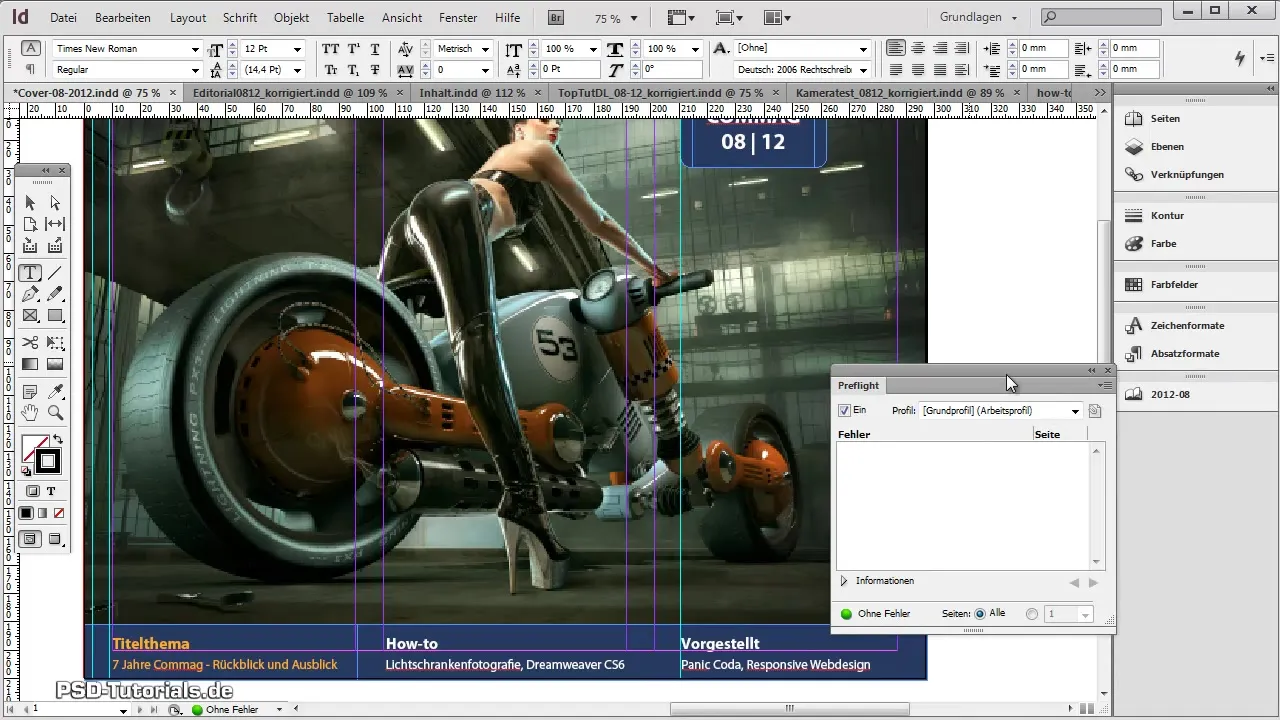
Task: Select the Direct Selection (white arrow) tool
Action: tap(55, 203)
